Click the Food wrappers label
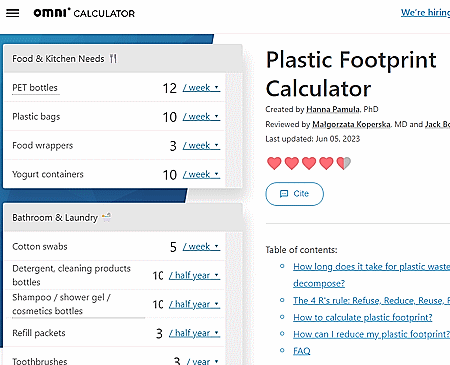Image resolution: width=450 pixels, height=365 pixels. [43, 146]
